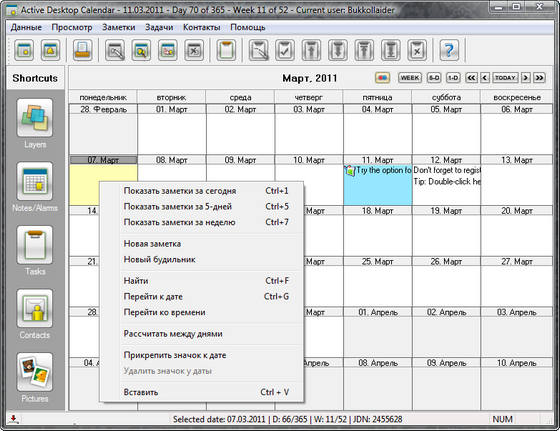
Task: Open the Данные menu
Action: (26, 27)
